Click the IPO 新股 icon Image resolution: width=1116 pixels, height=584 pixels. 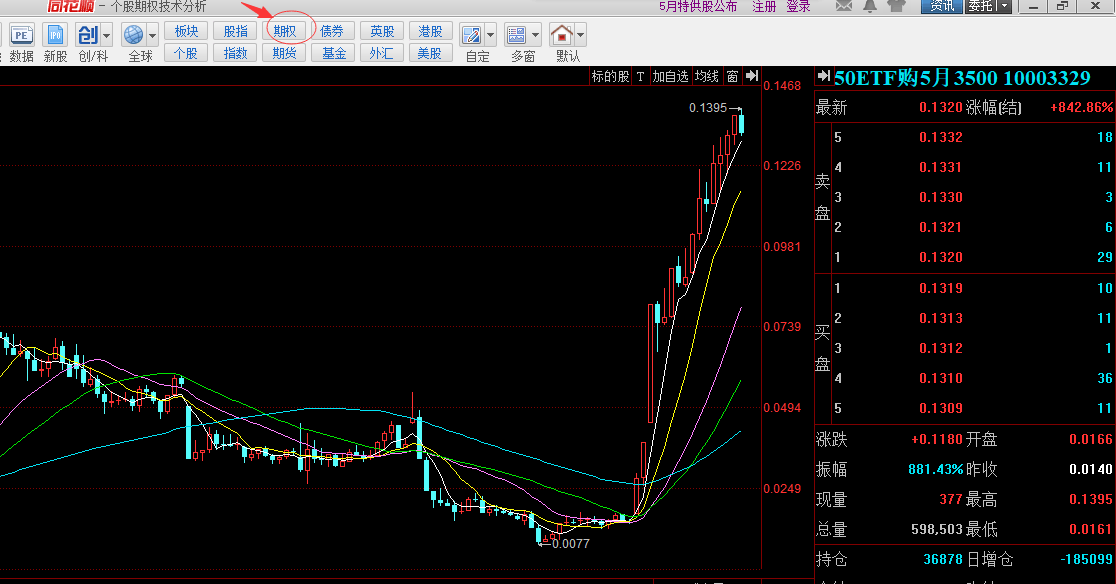click(54, 35)
